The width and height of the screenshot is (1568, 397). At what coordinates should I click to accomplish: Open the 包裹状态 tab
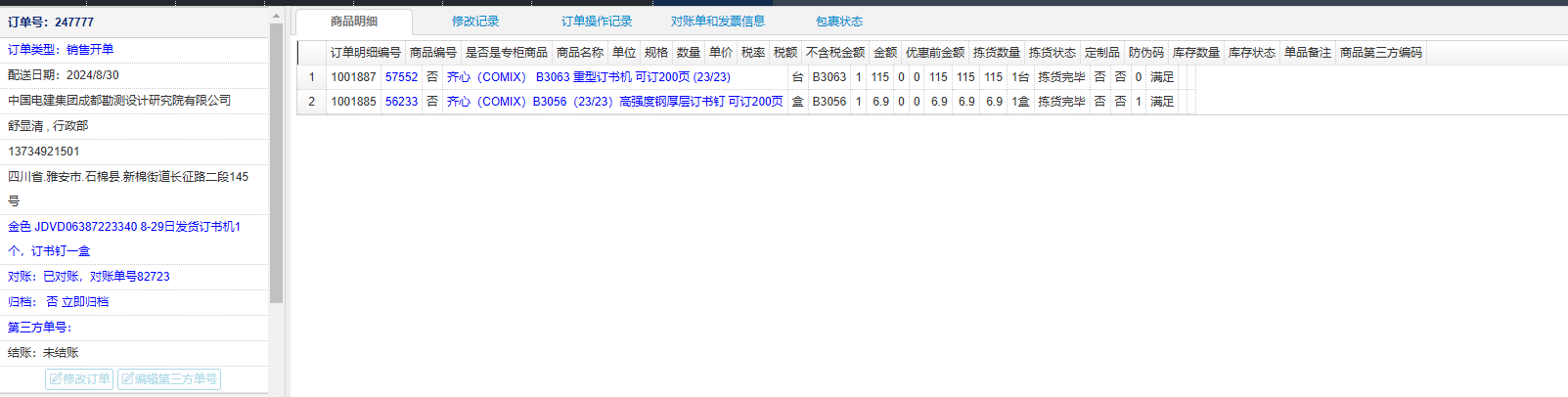pyautogui.click(x=839, y=22)
